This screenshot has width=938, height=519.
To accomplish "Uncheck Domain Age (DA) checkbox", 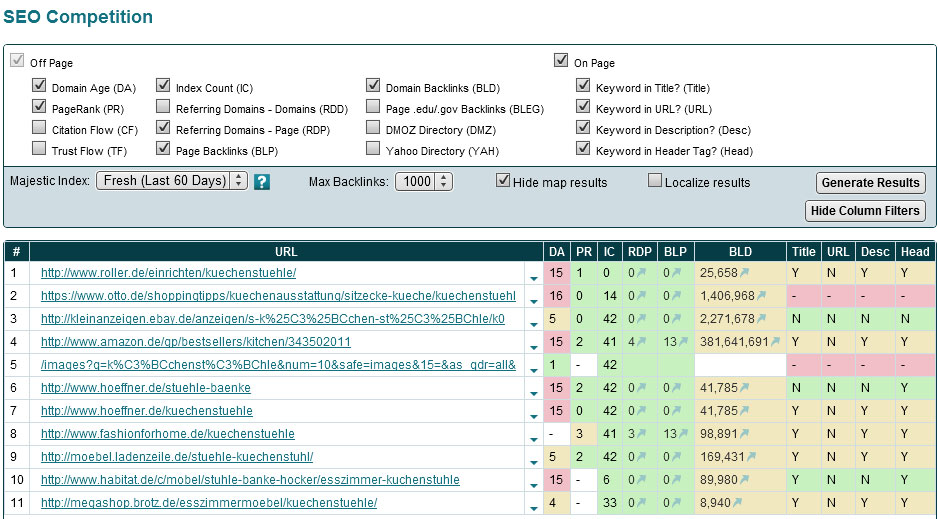I will (39, 86).
